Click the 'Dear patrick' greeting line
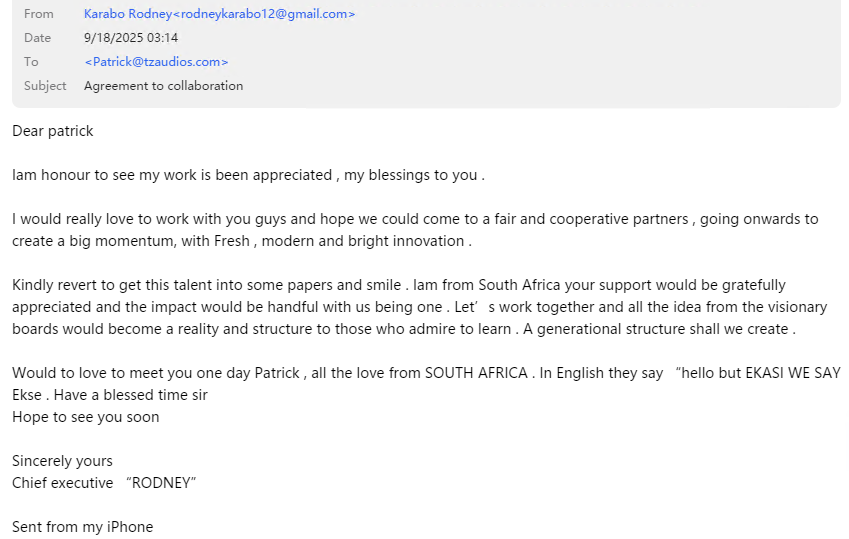The height and width of the screenshot is (539, 849). pos(53,131)
